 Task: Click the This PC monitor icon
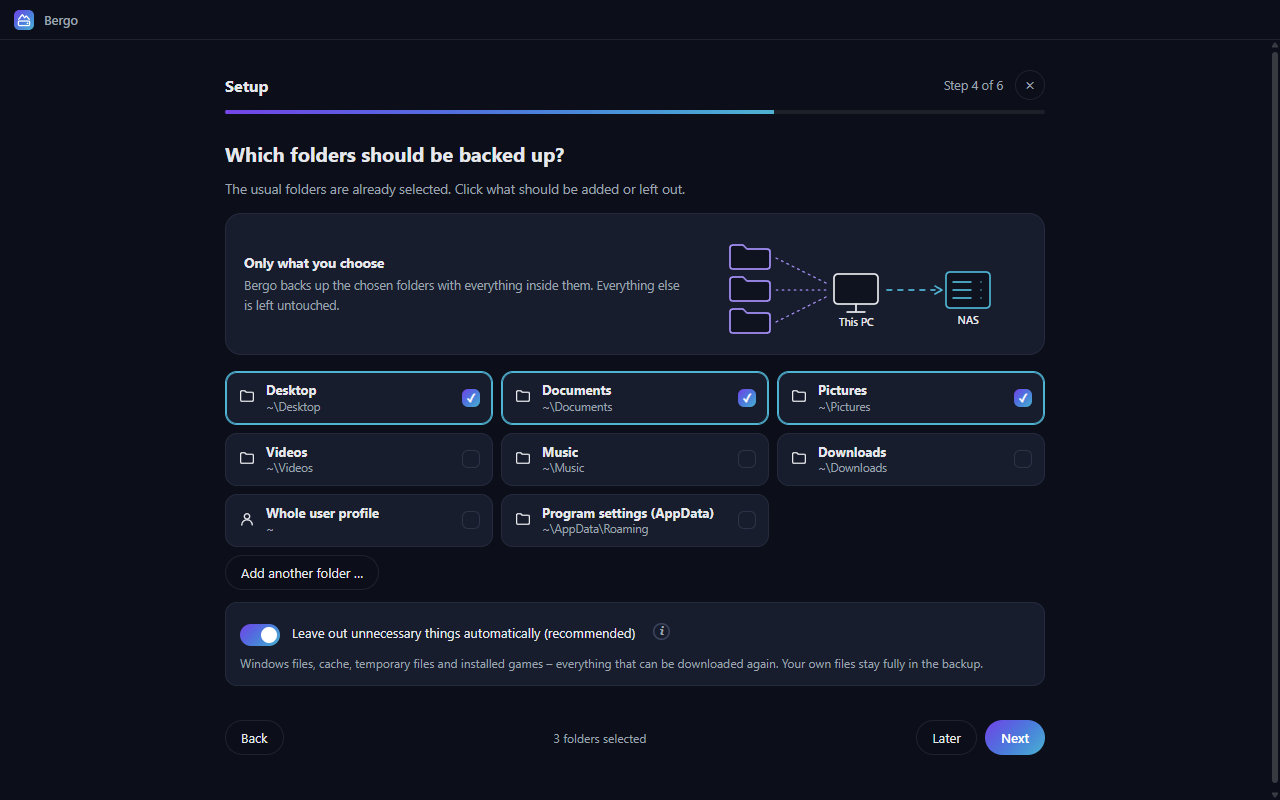(x=856, y=292)
